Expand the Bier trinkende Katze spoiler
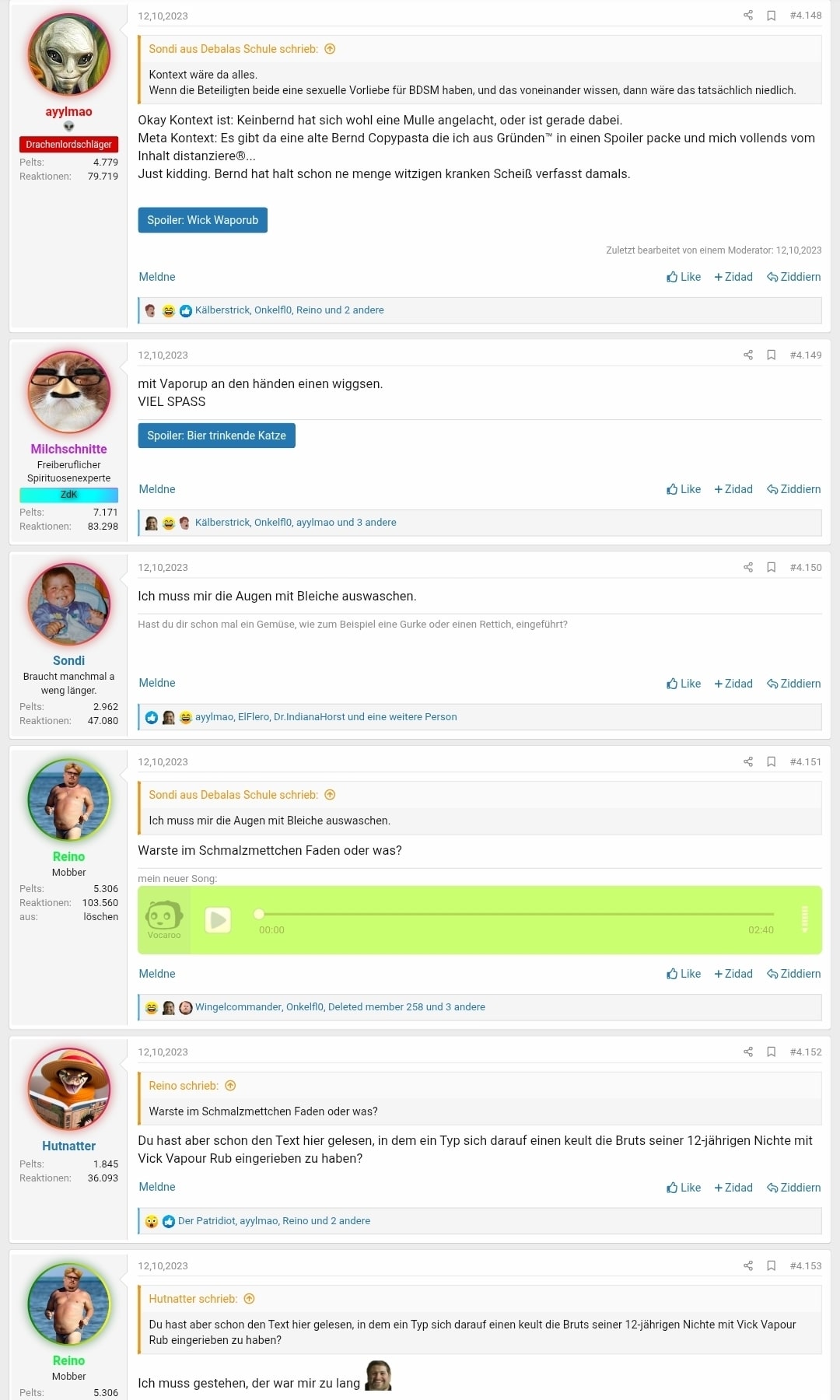Screen dimensions: 840x1400 tap(217, 436)
